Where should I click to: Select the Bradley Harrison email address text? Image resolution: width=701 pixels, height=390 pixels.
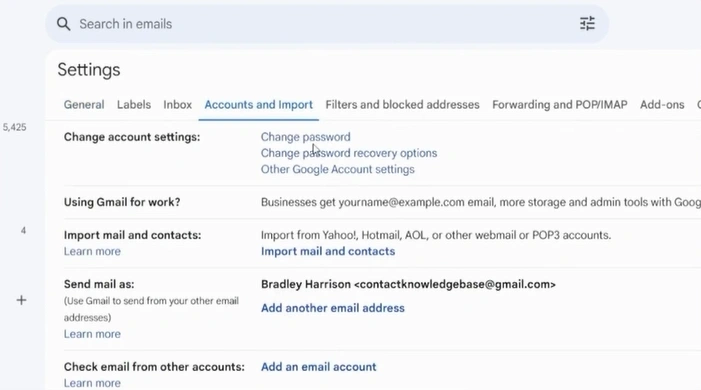[x=408, y=284]
